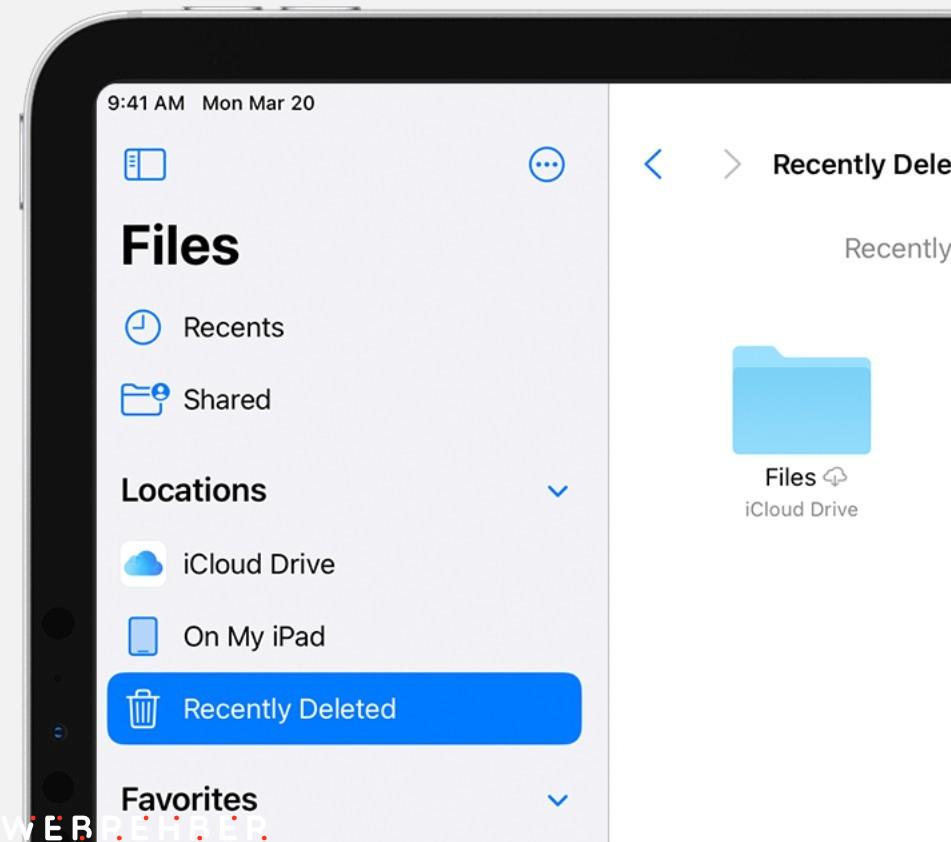This screenshot has width=951, height=842.
Task: Click the iCloud Drive cloud icon
Action: 143,564
